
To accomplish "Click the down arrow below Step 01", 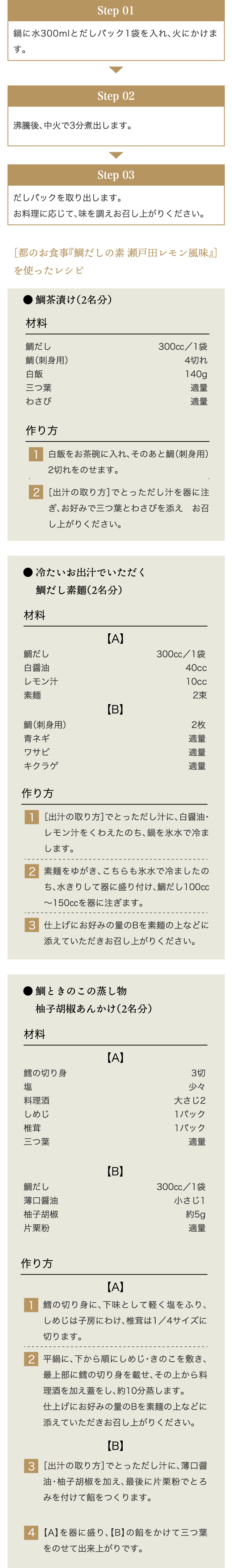I will click(116, 70).
